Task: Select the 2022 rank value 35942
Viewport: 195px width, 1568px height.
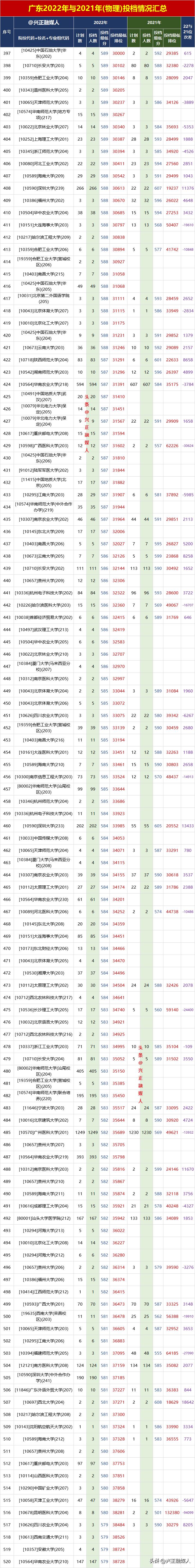Action: (x=118, y=1219)
